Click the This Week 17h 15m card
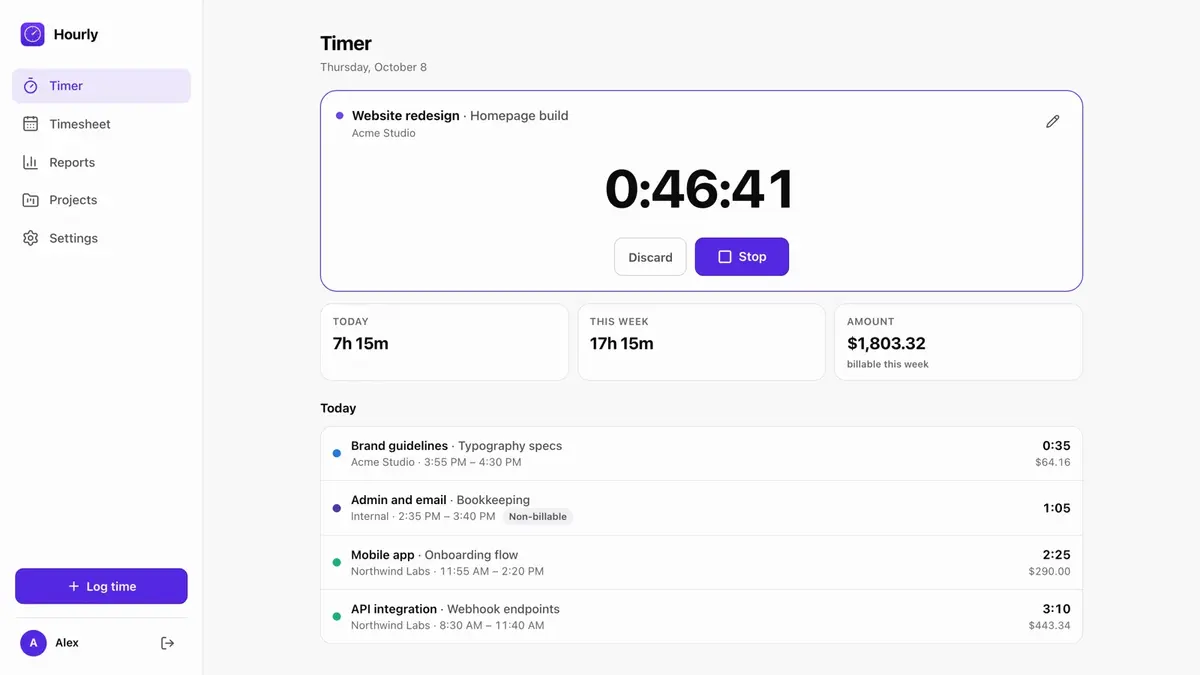This screenshot has width=1200, height=675. point(701,342)
